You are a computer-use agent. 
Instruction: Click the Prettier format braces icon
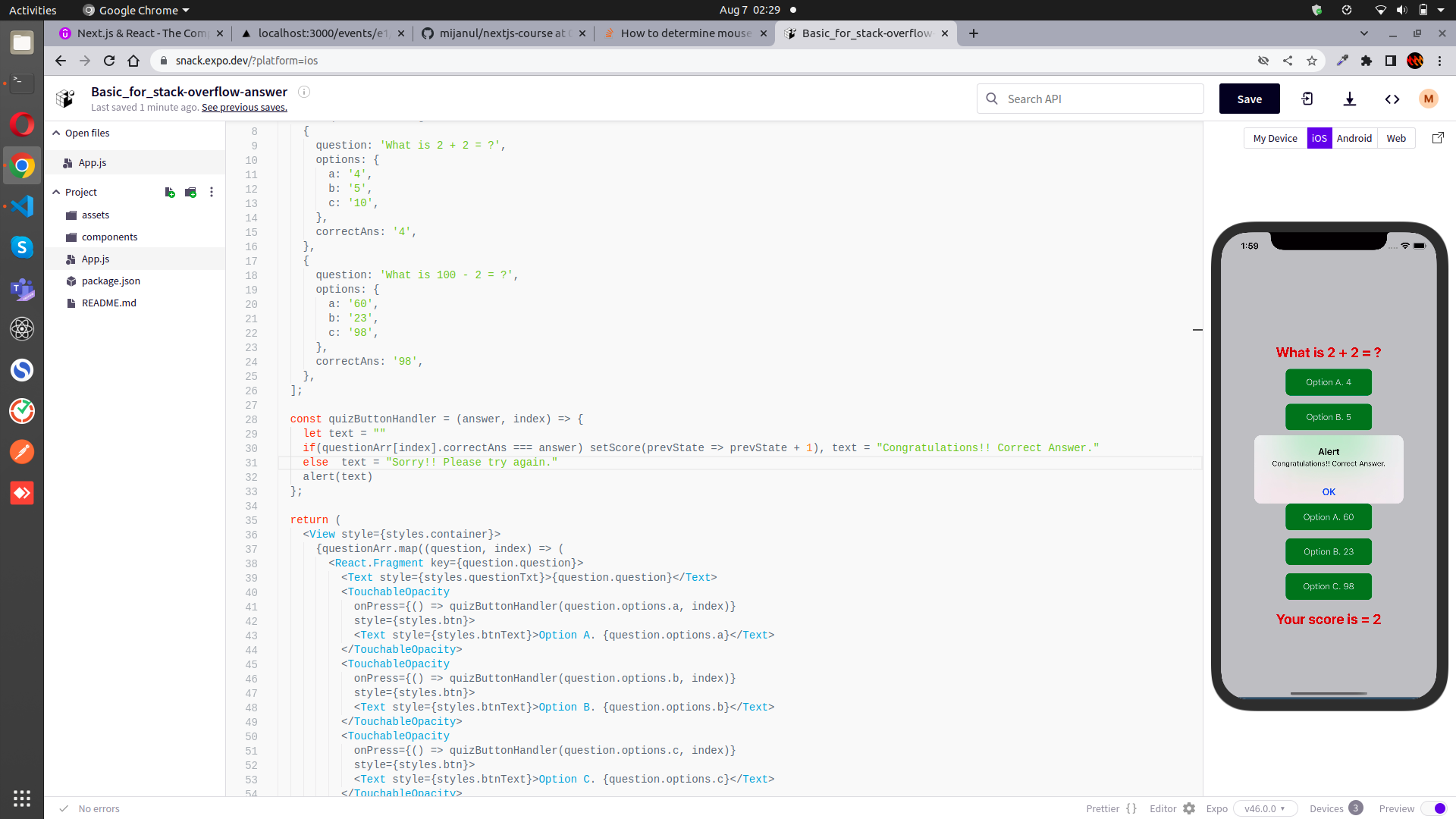tap(1131, 808)
